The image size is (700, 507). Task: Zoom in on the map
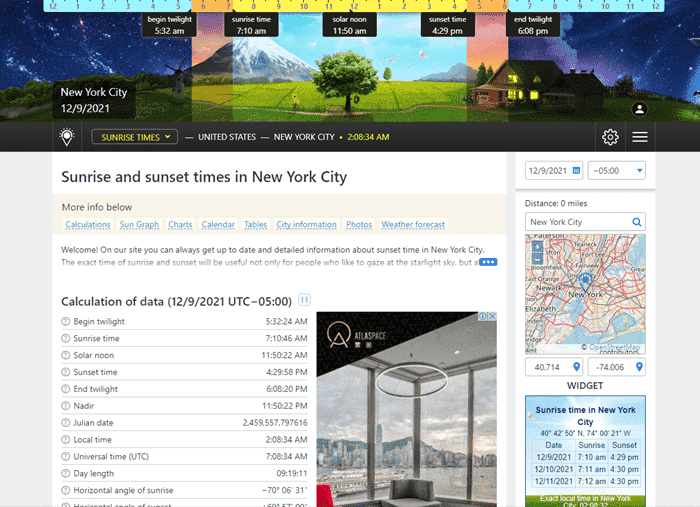pyautogui.click(x=537, y=246)
